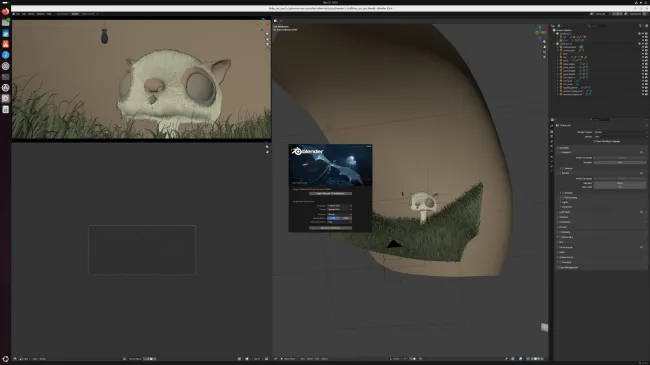Open Render sampling presets icon

coord(641,173)
